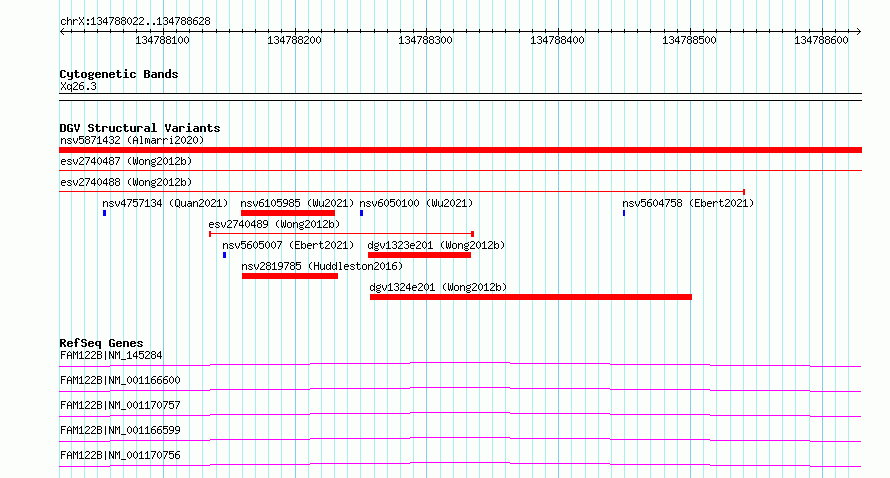Image resolution: width=890 pixels, height=478 pixels.
Task: Click nsv4757134 (Quan2021) label
Action: (x=165, y=203)
